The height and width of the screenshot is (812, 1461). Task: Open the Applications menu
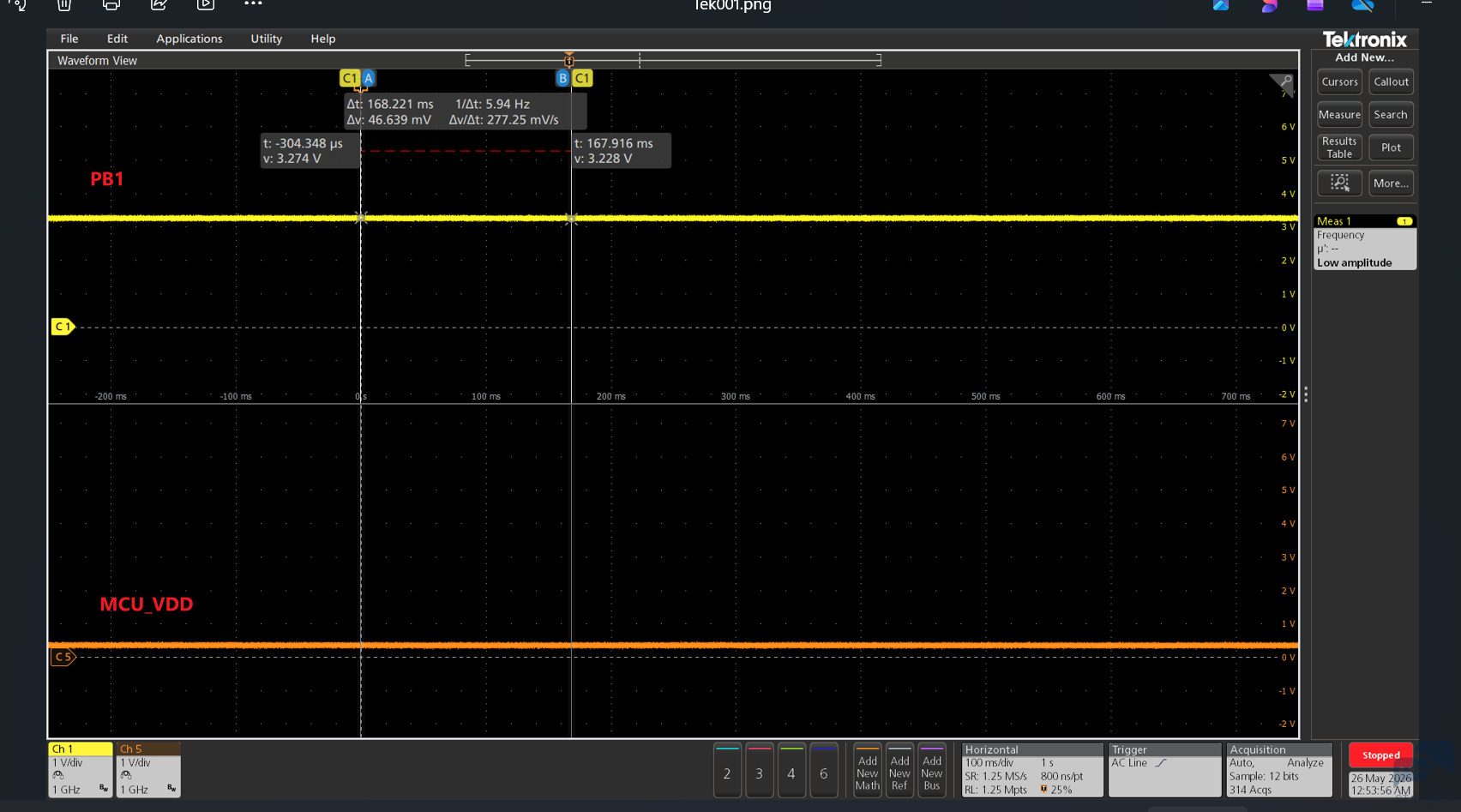[189, 39]
